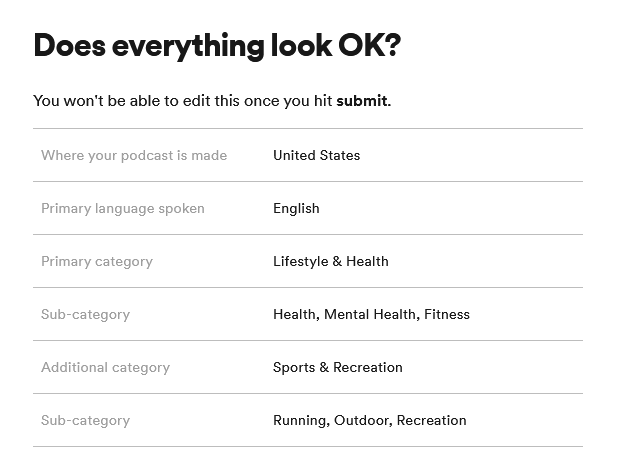Image resolution: width=620 pixels, height=470 pixels.
Task: Click the "Sports & Recreation" value
Action: (x=337, y=367)
